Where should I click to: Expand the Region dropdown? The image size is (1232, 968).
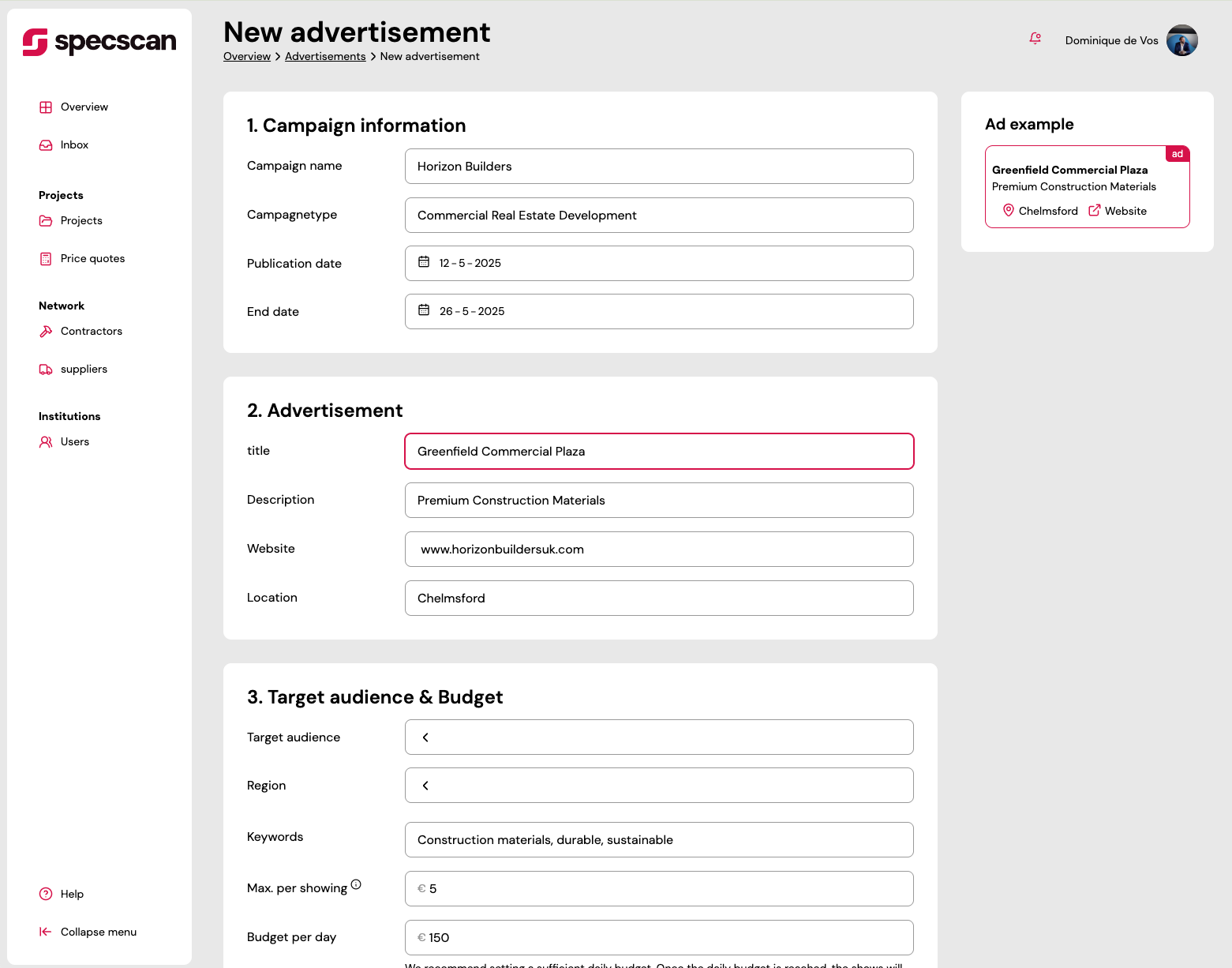(x=659, y=785)
